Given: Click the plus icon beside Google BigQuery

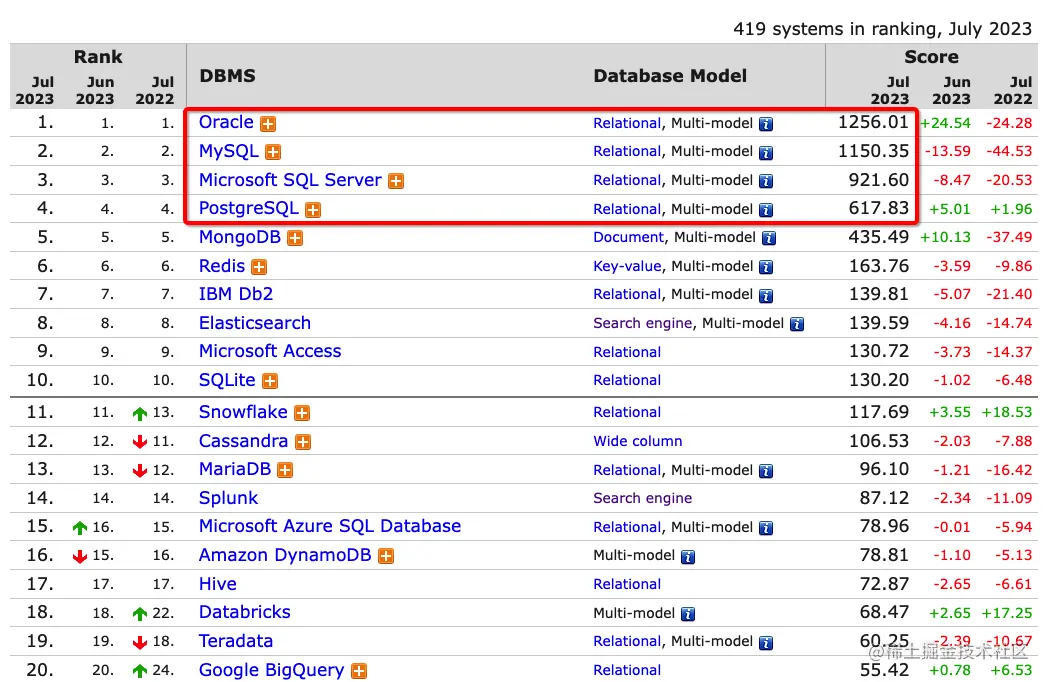Looking at the screenshot, I should click(x=359, y=671).
